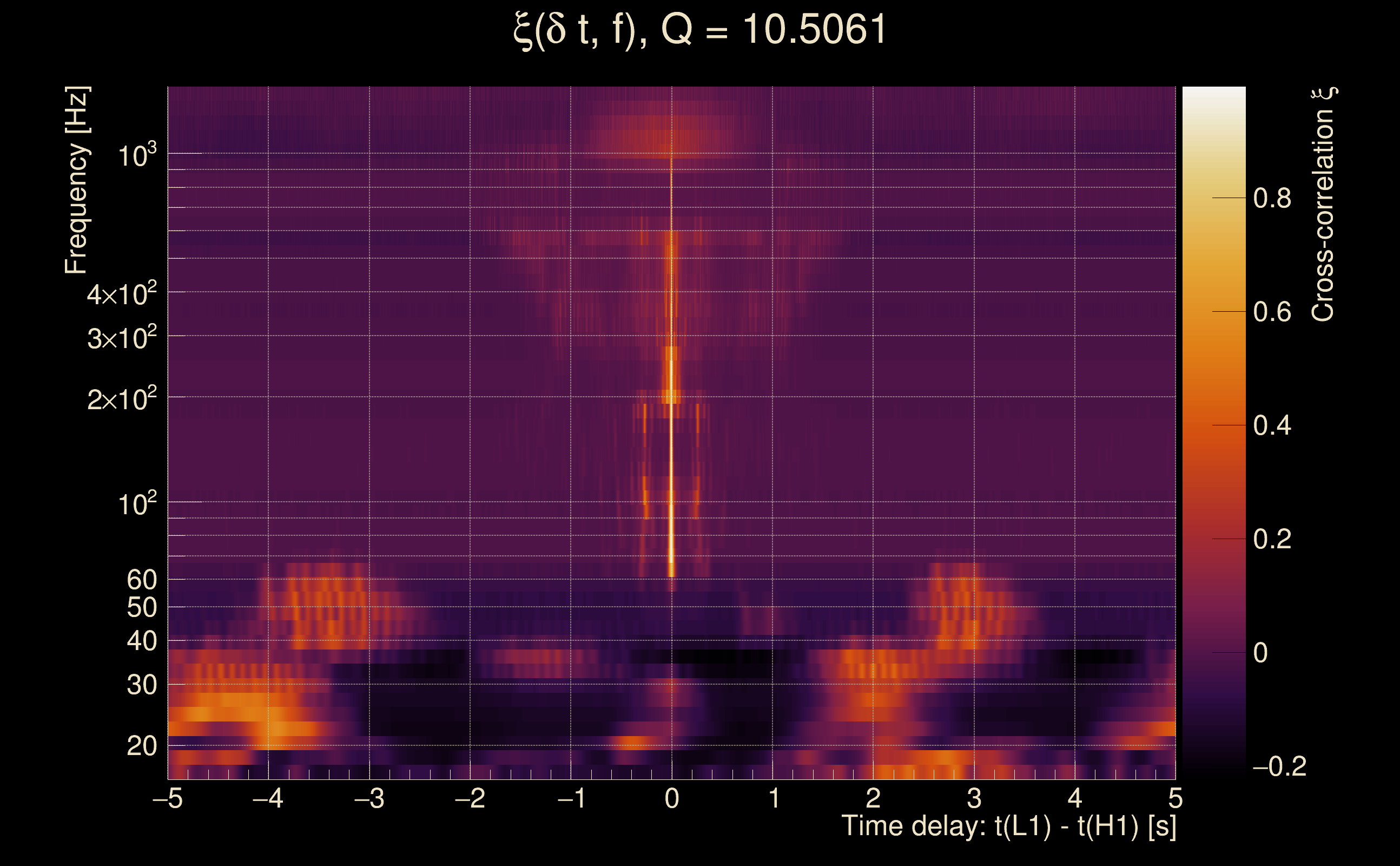Screen dimensions: 1400x866
Task: Click the Cross-correlation ξ colorbar label
Action: 1323,205
